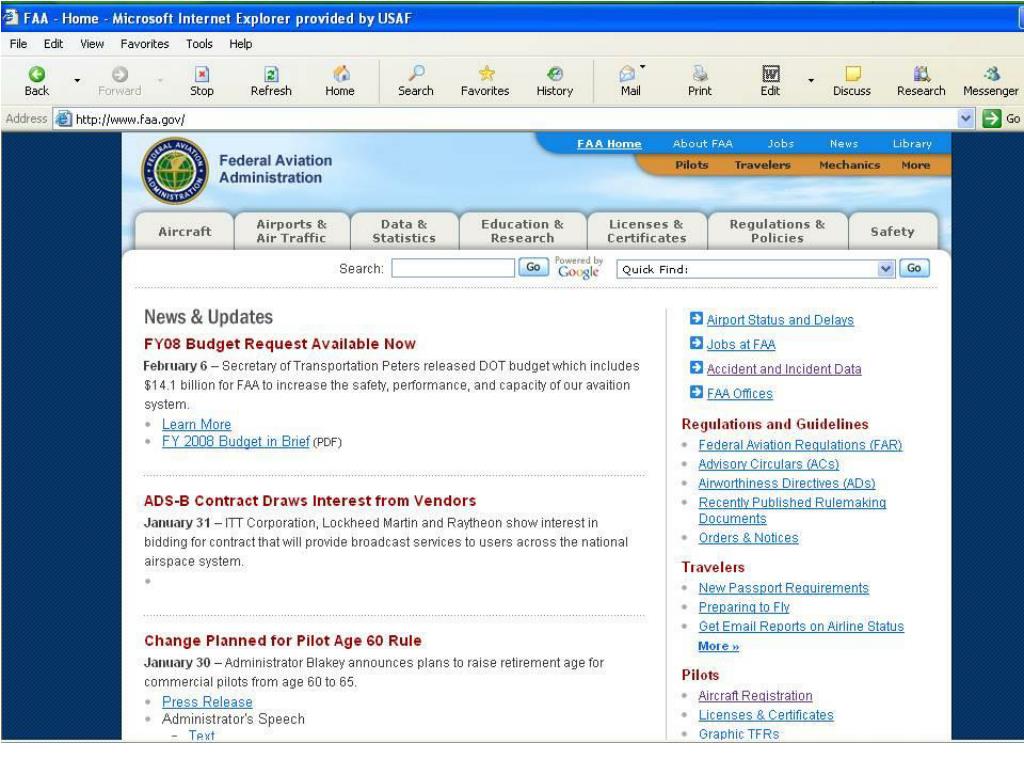Click the page icon in address bar
Screen dimensions: 1024x768
pos(63,119)
